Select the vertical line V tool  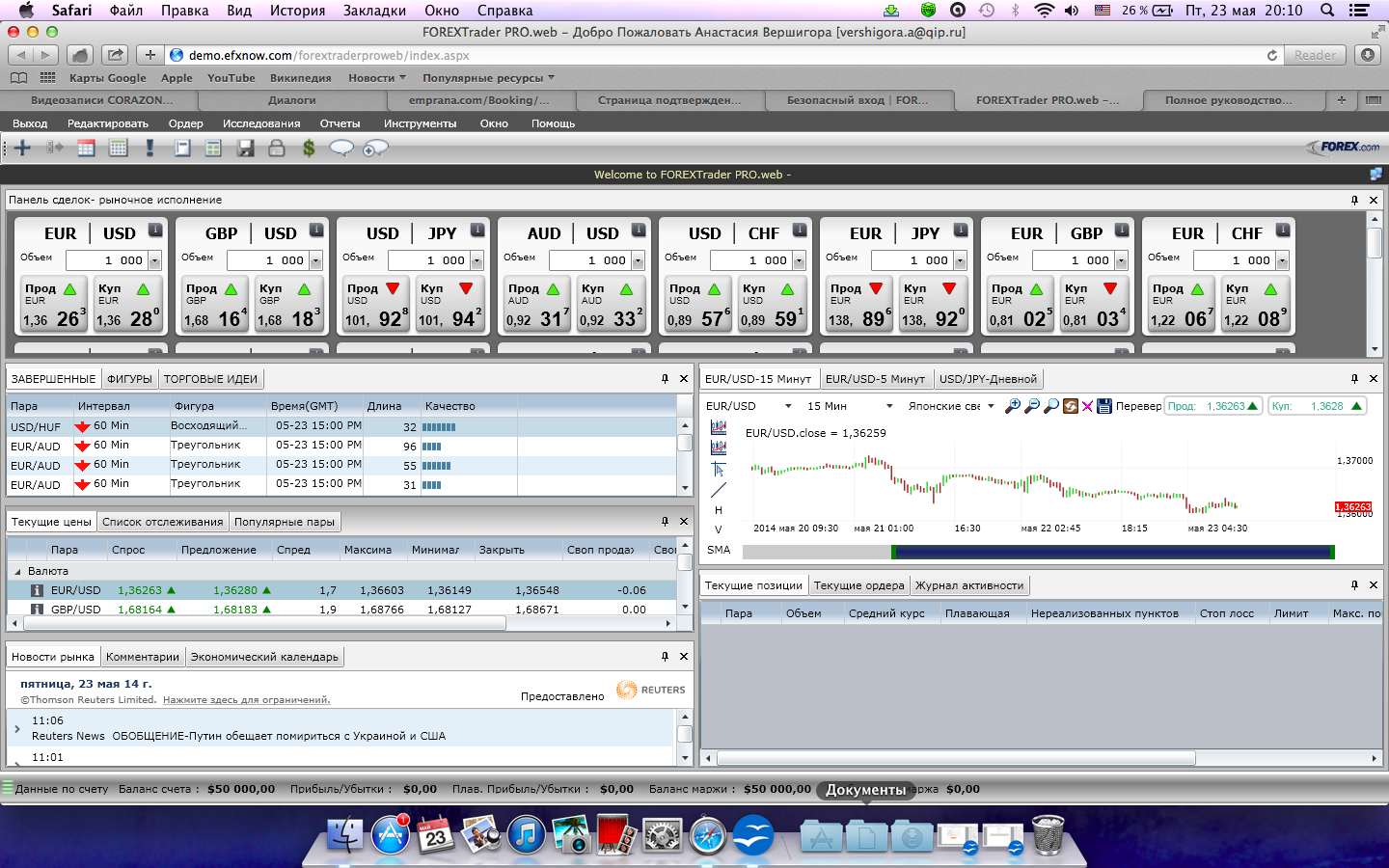(x=719, y=529)
